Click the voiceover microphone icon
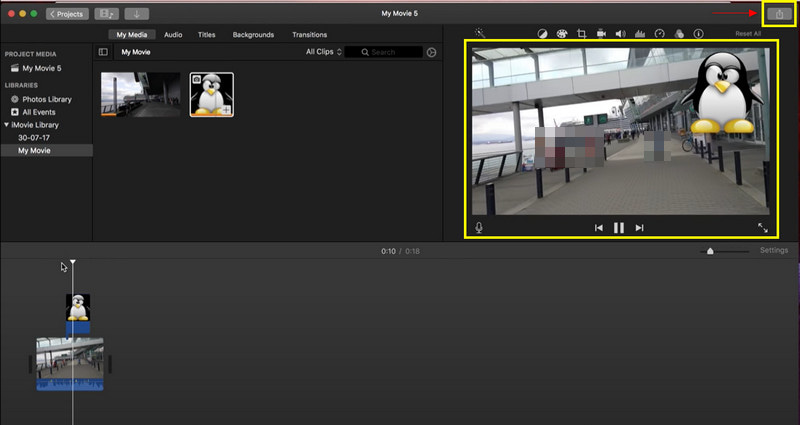This screenshot has width=800, height=425. (x=479, y=228)
